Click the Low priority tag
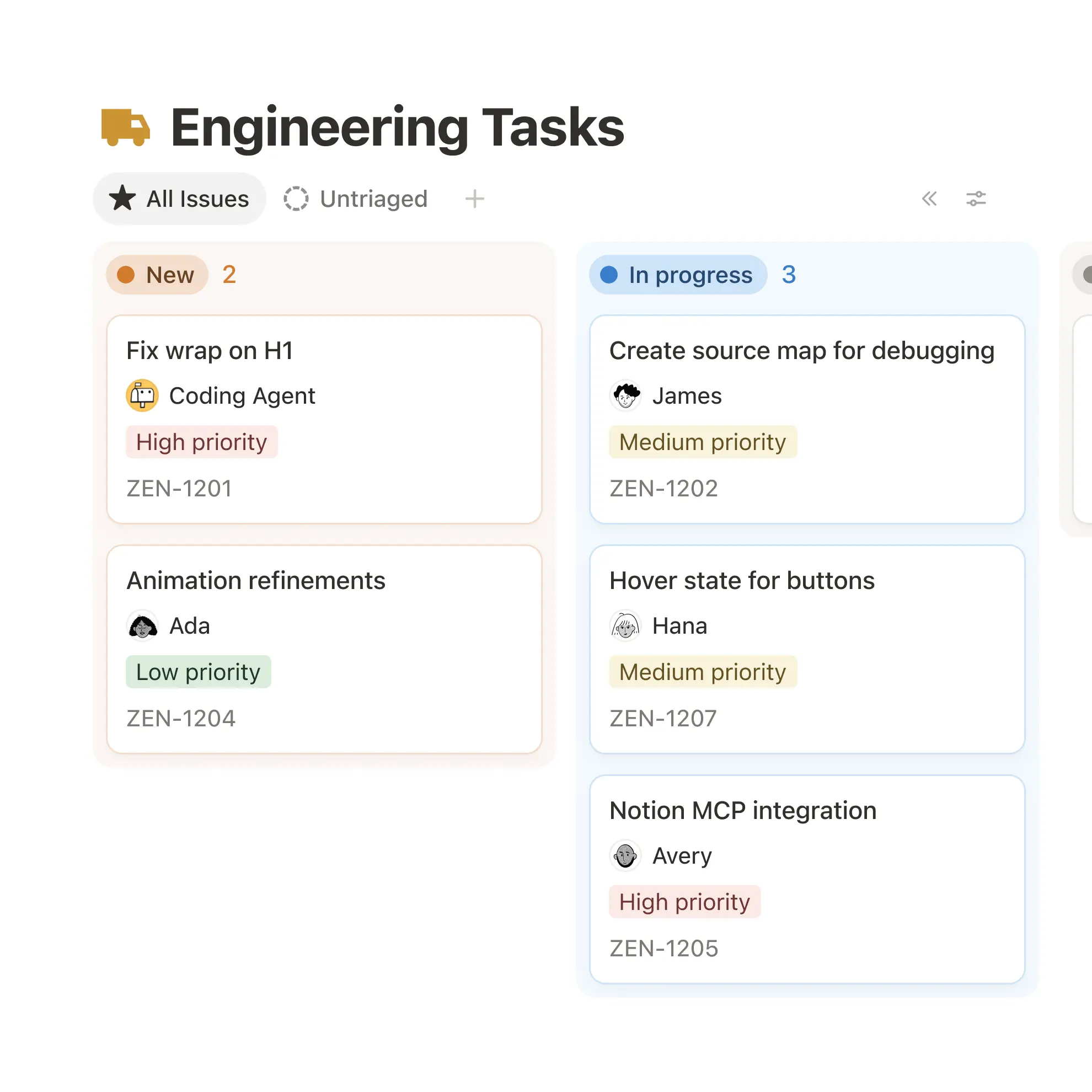The image size is (1092, 1092). pyautogui.click(x=199, y=672)
